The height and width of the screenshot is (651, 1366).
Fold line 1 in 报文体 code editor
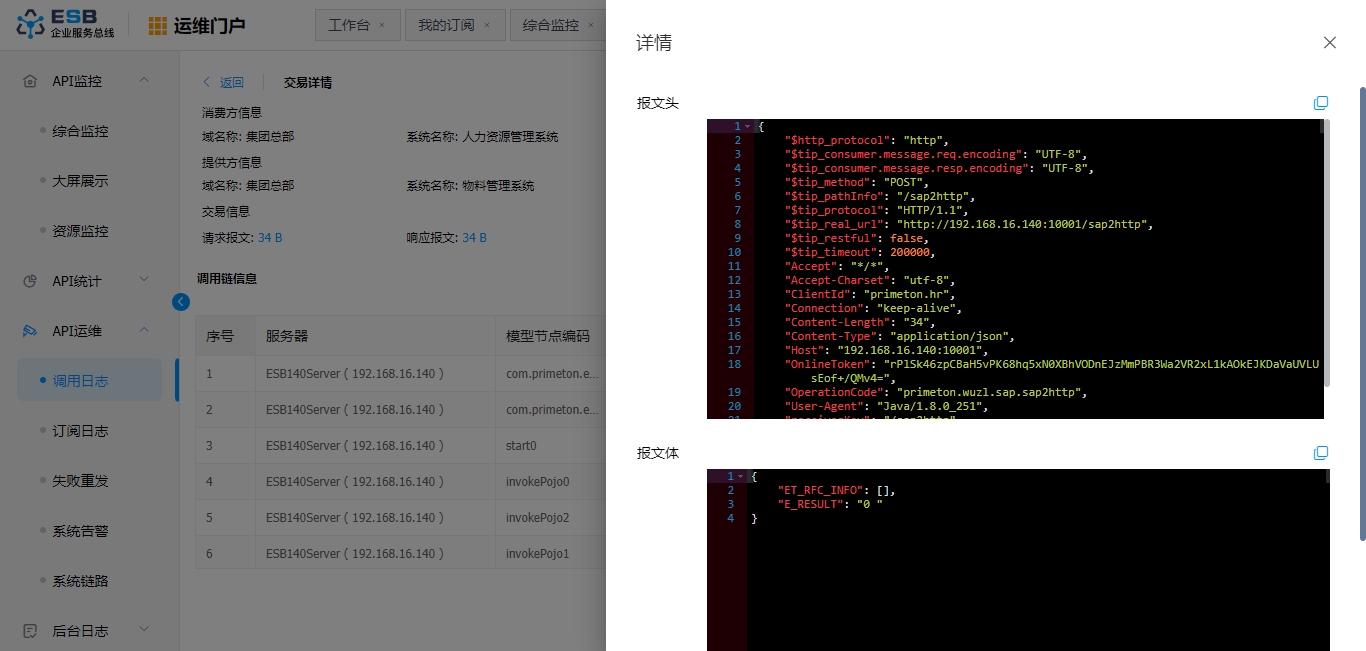(x=740, y=476)
